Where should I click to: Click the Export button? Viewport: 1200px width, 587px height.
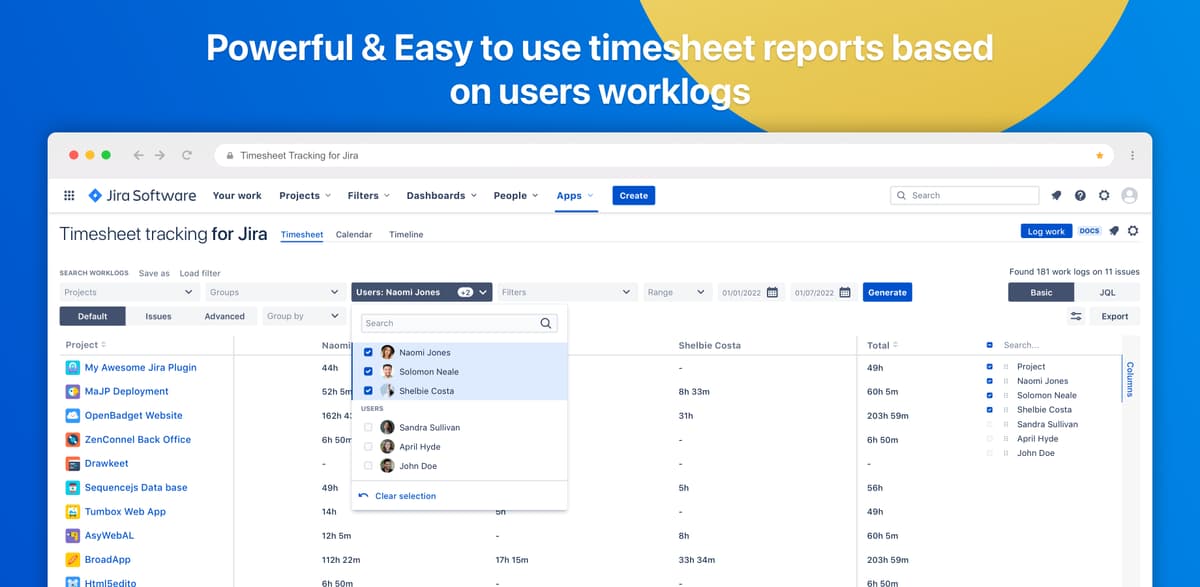click(x=1114, y=316)
